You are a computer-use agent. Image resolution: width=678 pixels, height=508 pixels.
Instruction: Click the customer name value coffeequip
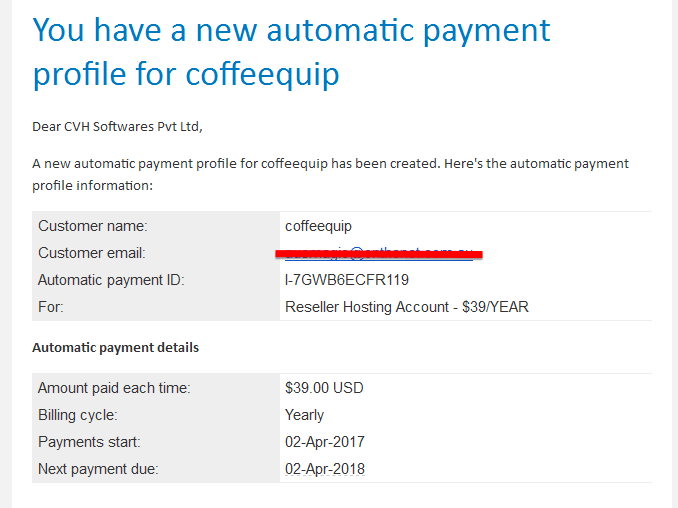coord(318,227)
